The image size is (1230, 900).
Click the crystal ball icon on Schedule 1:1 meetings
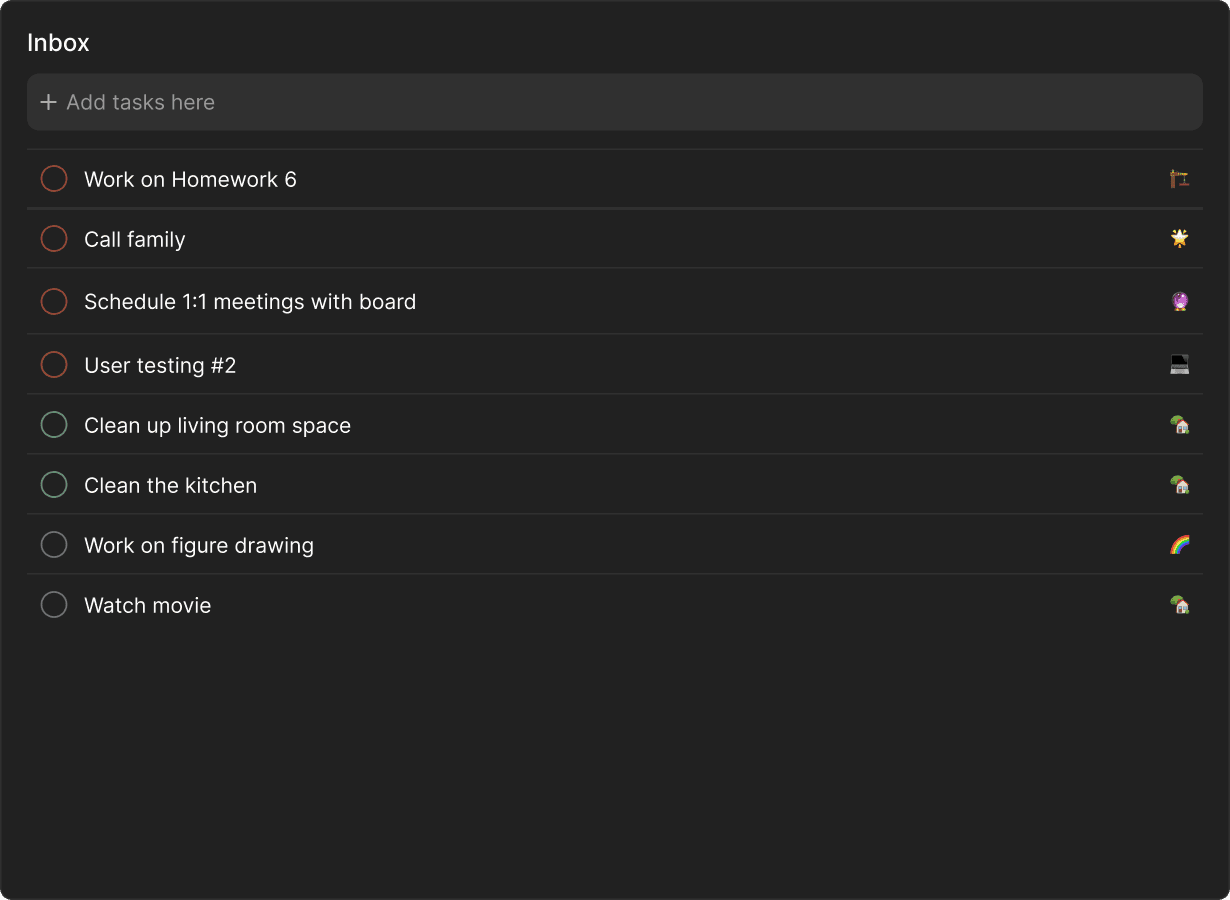1180,301
